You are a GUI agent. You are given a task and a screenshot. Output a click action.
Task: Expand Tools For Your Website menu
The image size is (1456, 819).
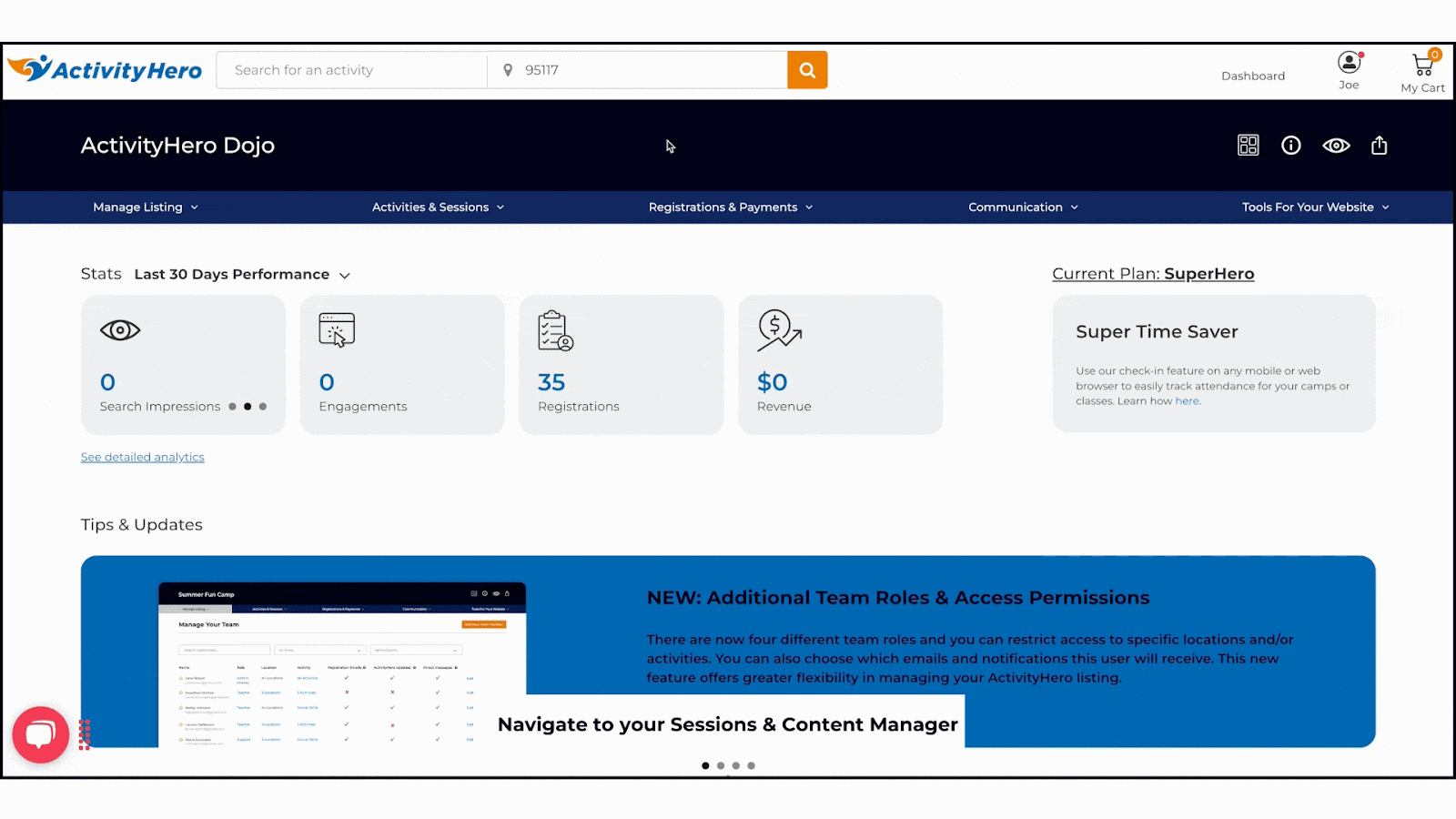[1316, 207]
